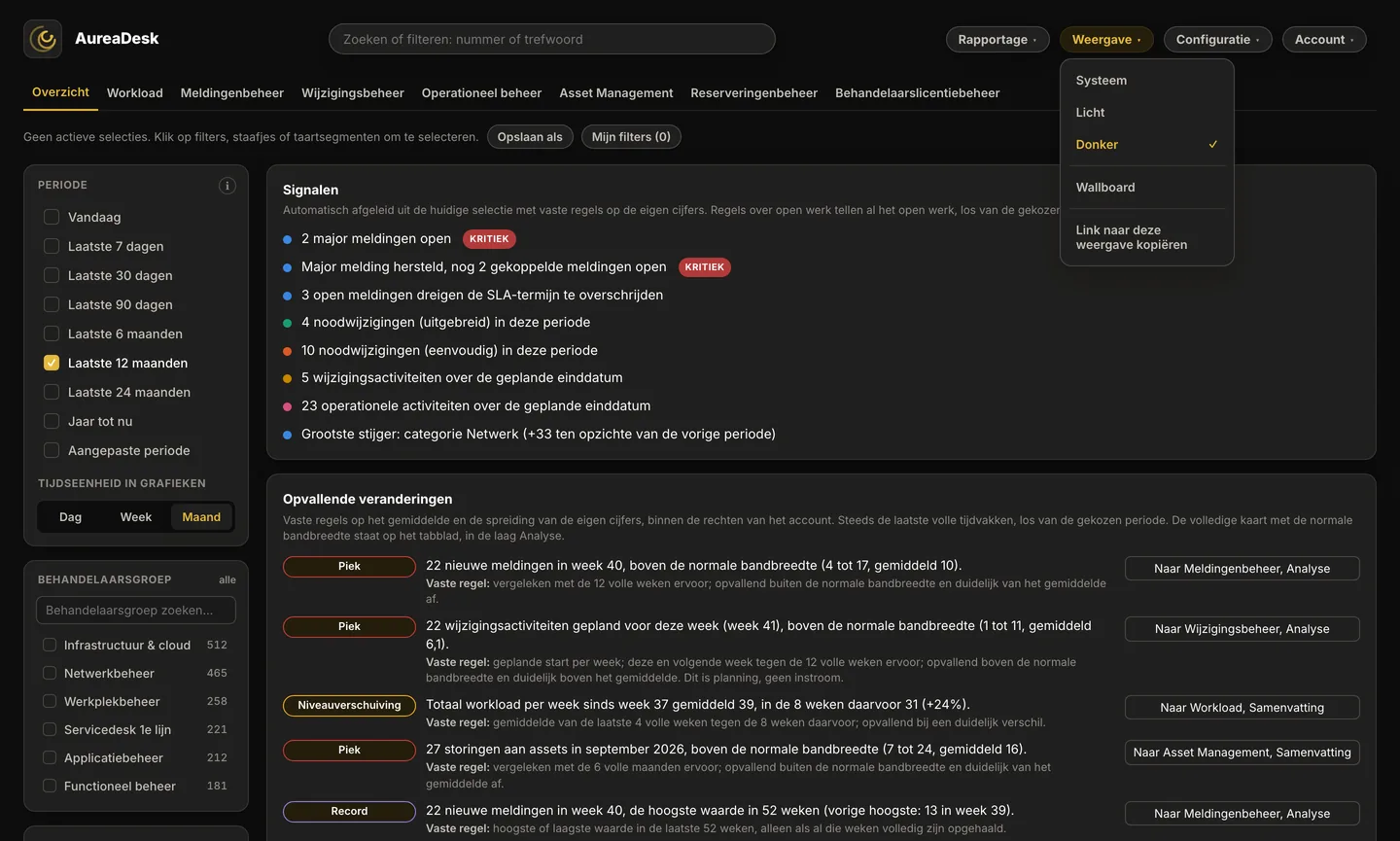Select the Behandelaarslicentiebeheer tab

tap(918, 93)
